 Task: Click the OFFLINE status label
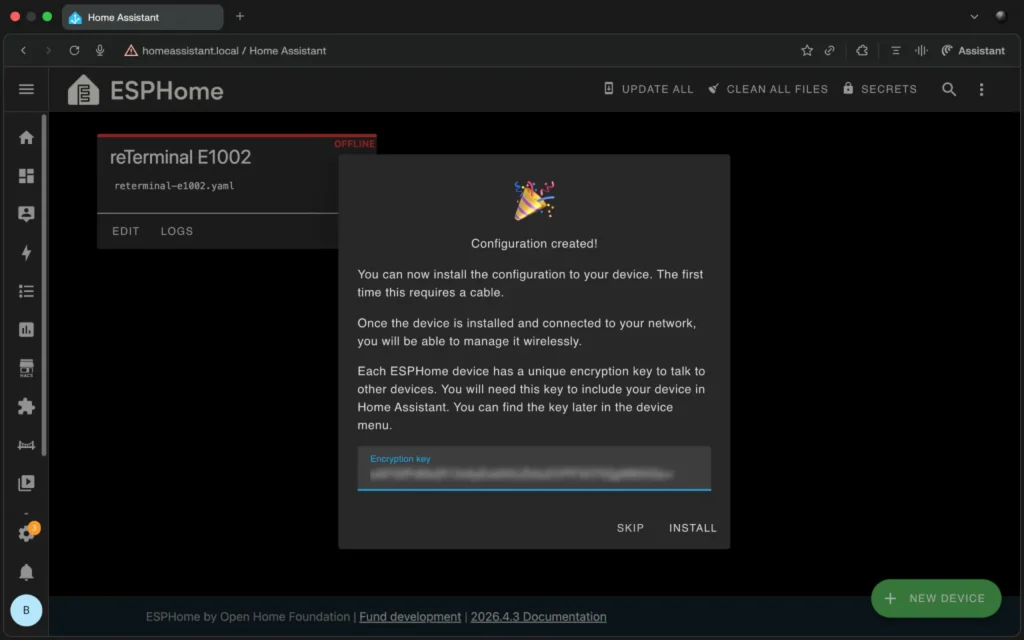click(355, 144)
